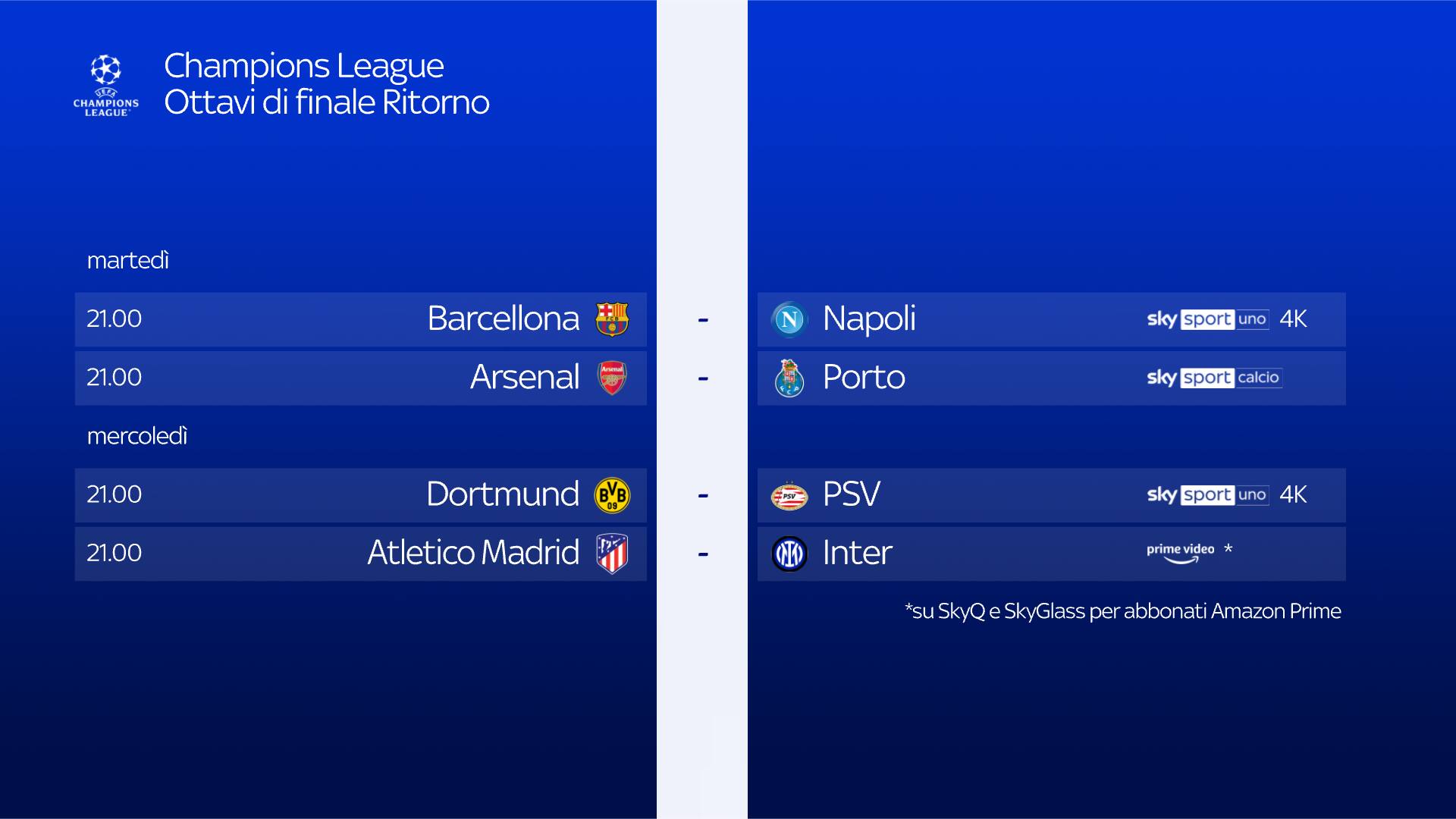The image size is (1456, 819).
Task: Click the Barcellona club crest
Action: [x=612, y=319]
